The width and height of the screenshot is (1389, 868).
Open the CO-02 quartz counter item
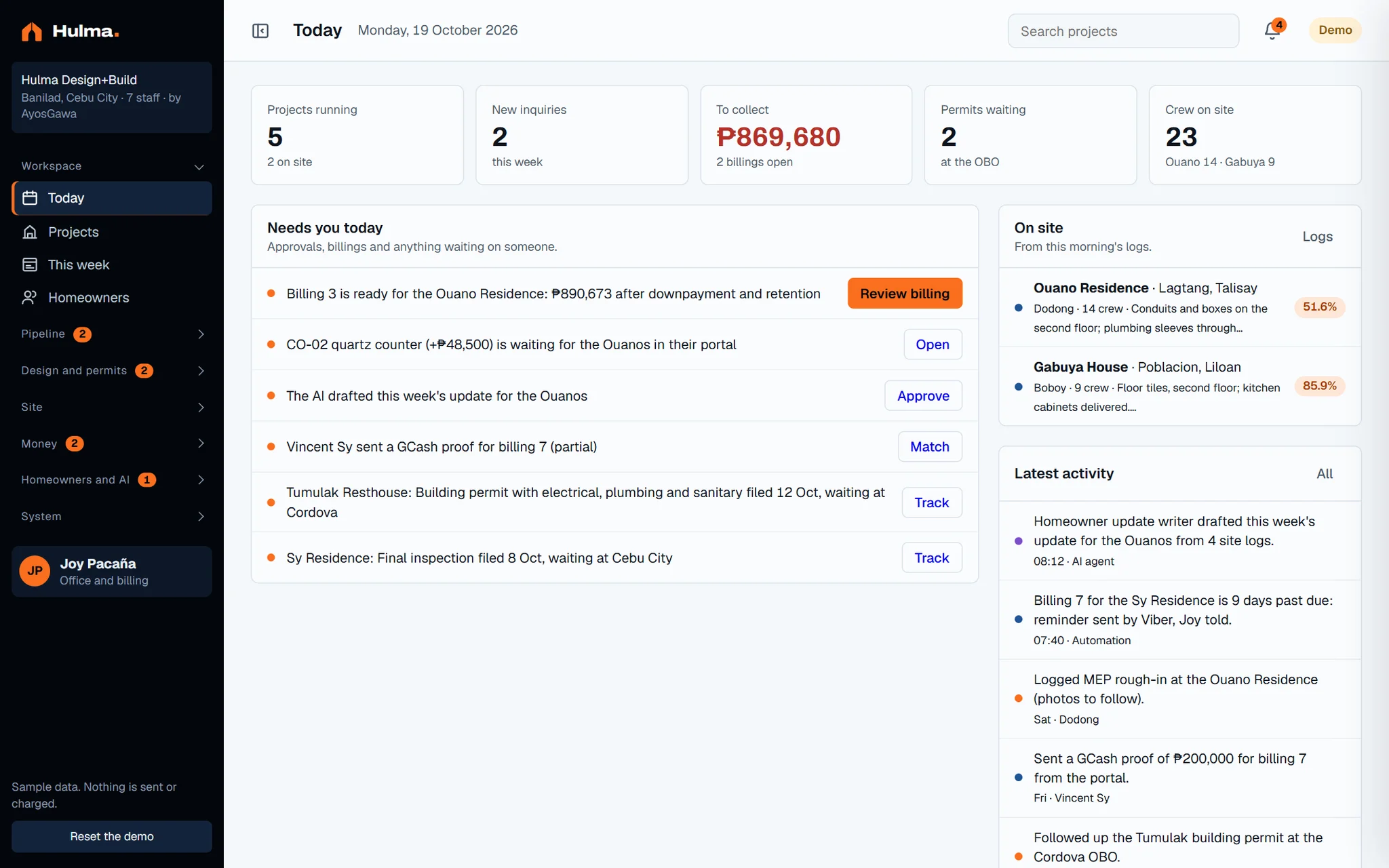coord(933,344)
